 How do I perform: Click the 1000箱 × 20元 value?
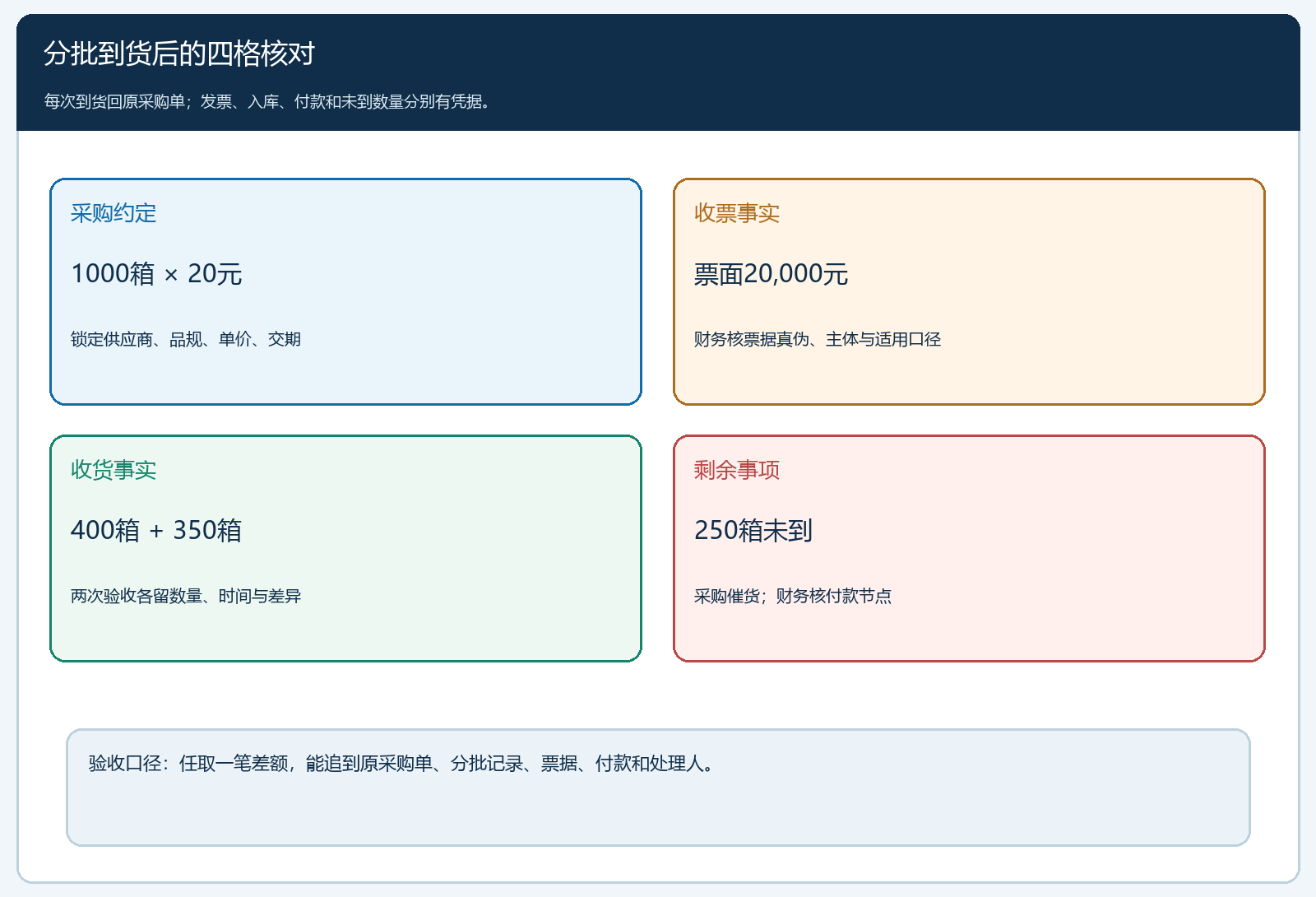click(x=156, y=273)
